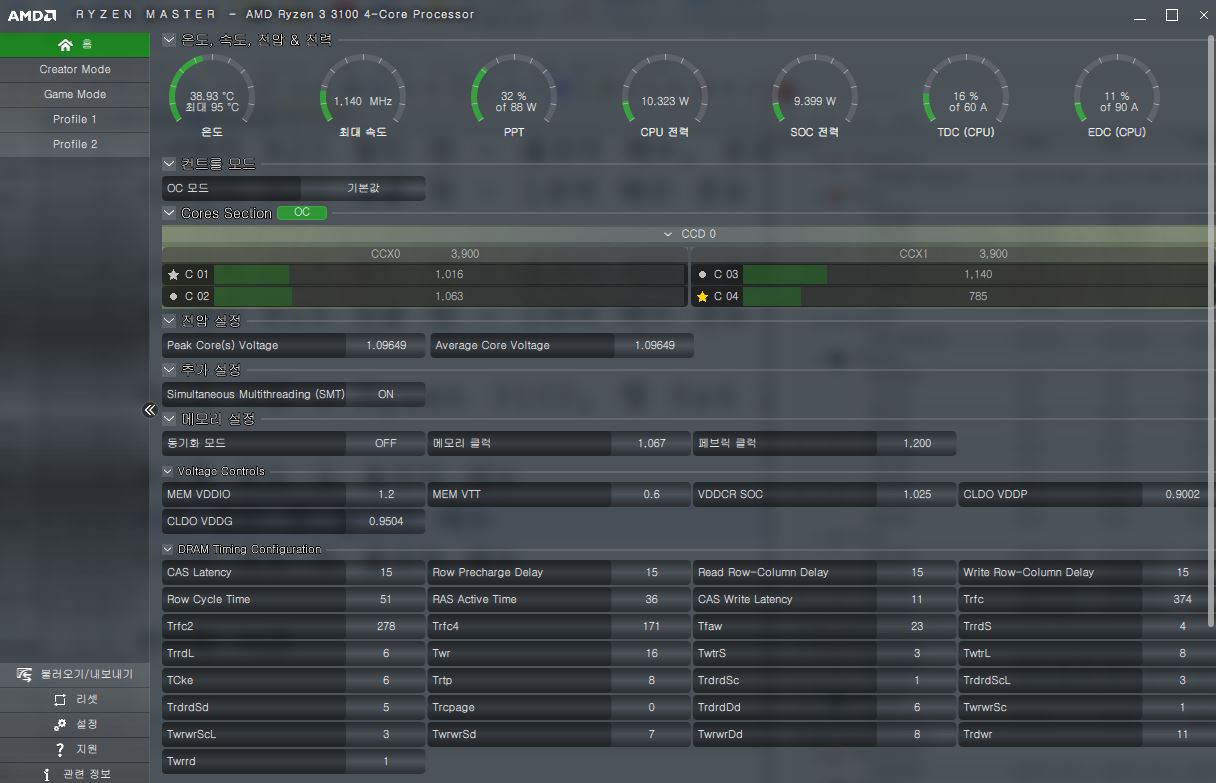Click the star icon next to C 01

pos(174,274)
